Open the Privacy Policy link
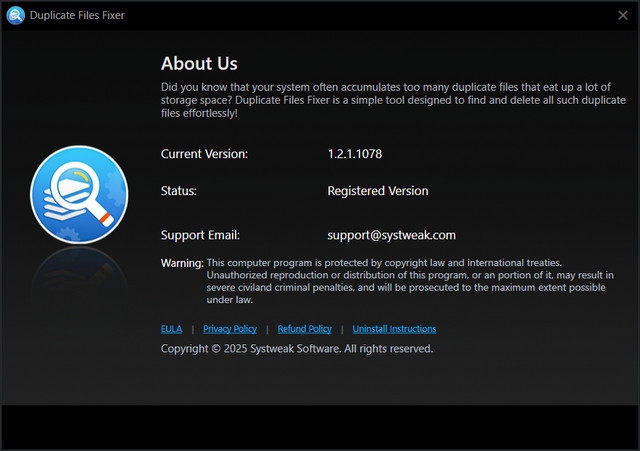Screen dimensions: 640x451 pyautogui.click(x=230, y=329)
